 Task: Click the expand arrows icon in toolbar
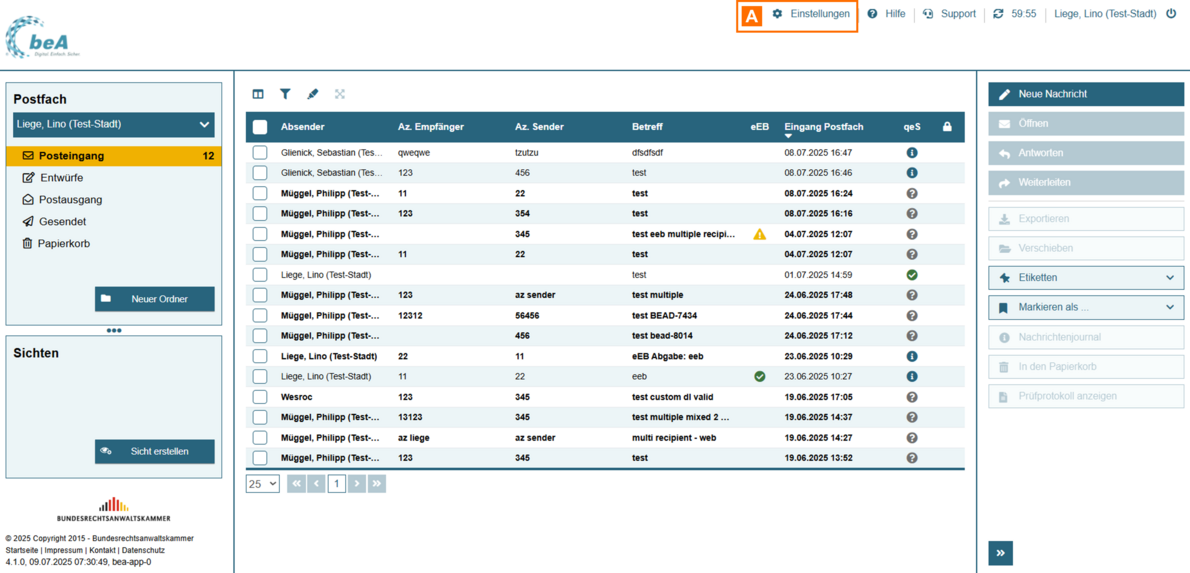pyautogui.click(x=340, y=94)
